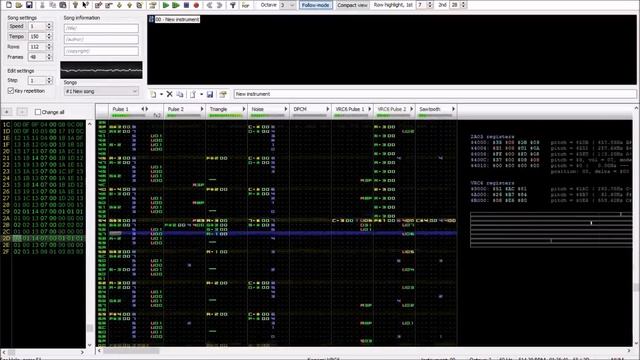Increase pattern number with + button
The image size is (640, 360).
tap(7, 112)
